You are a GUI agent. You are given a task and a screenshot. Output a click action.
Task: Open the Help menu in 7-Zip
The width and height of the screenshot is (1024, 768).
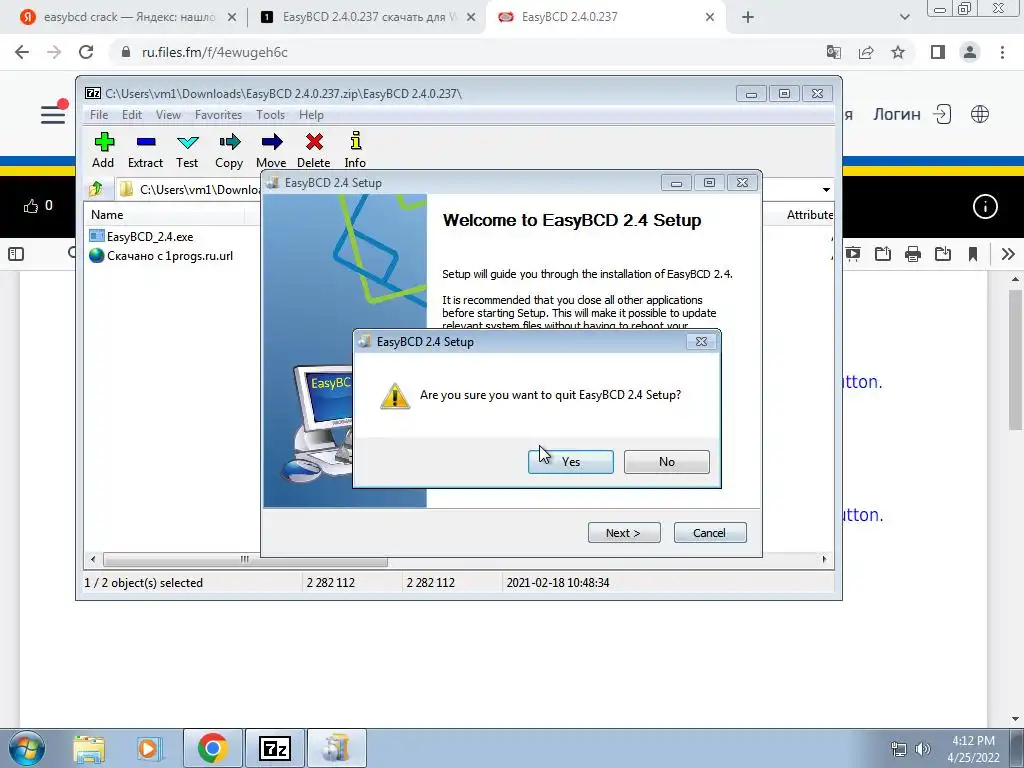click(312, 115)
